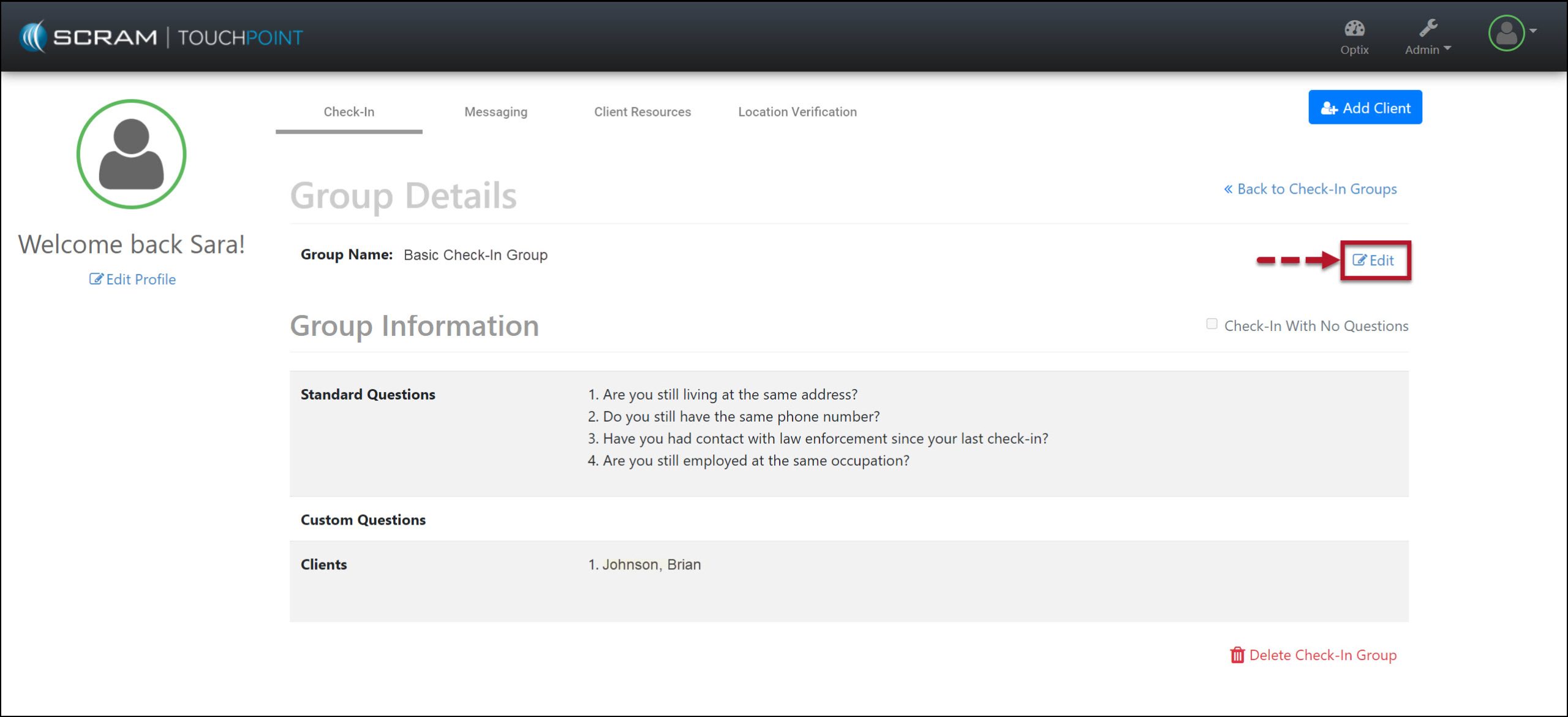This screenshot has height=717, width=1568.
Task: Switch to the Messaging tab
Action: point(496,112)
